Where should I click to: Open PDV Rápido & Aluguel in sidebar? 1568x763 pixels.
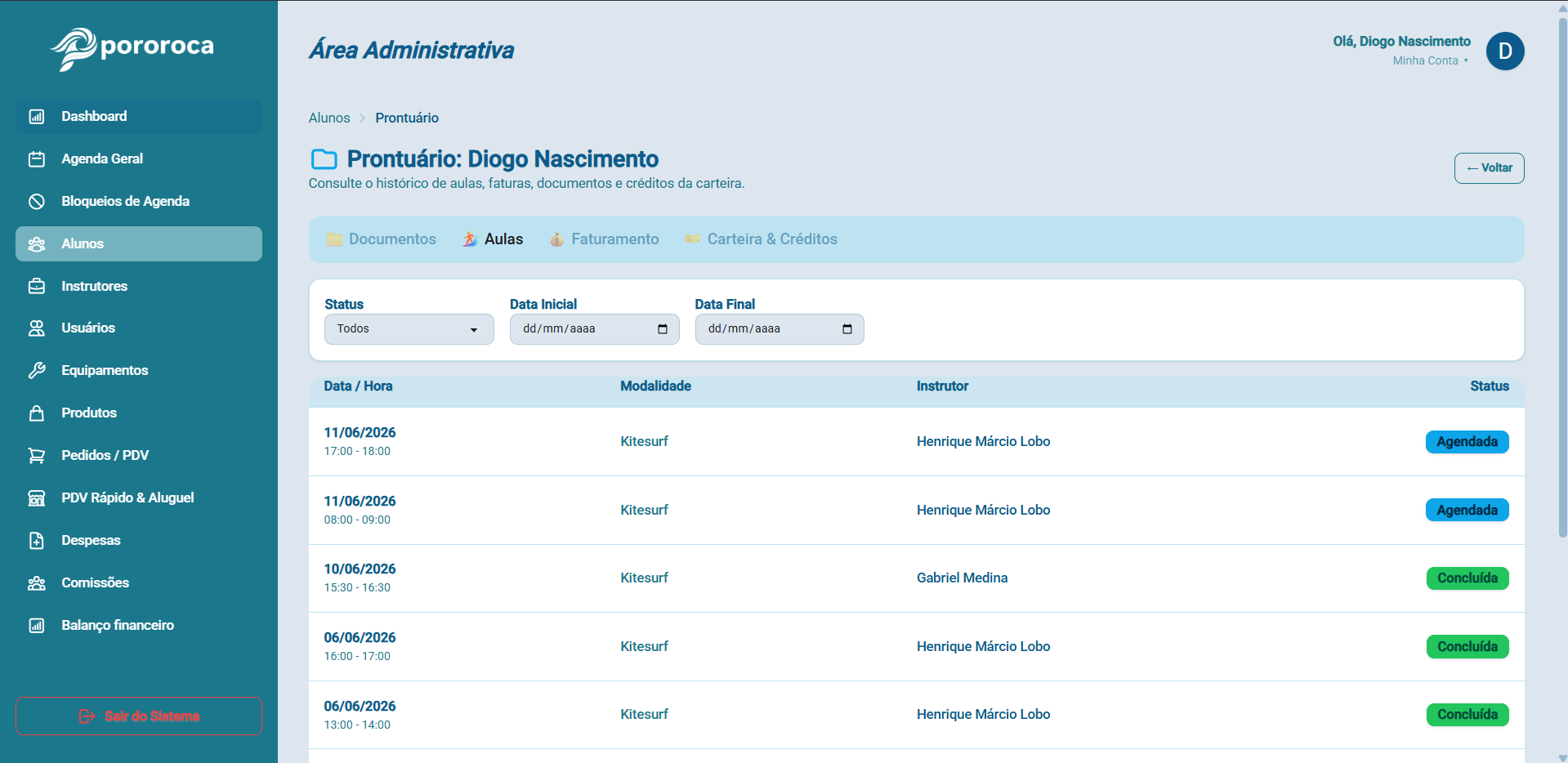(x=139, y=498)
